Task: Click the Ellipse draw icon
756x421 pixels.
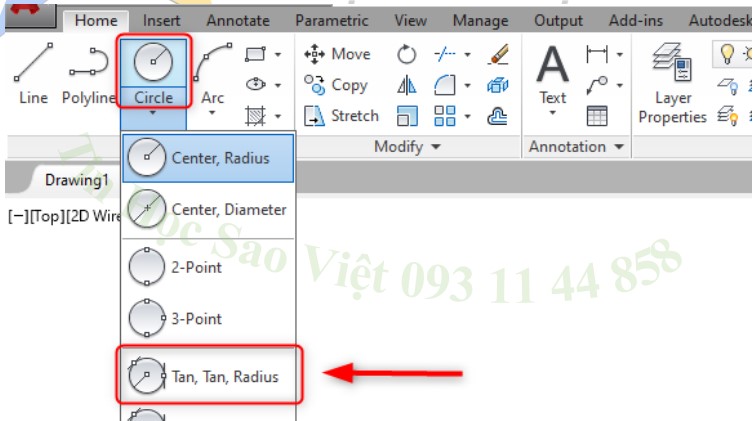Action: (x=256, y=85)
